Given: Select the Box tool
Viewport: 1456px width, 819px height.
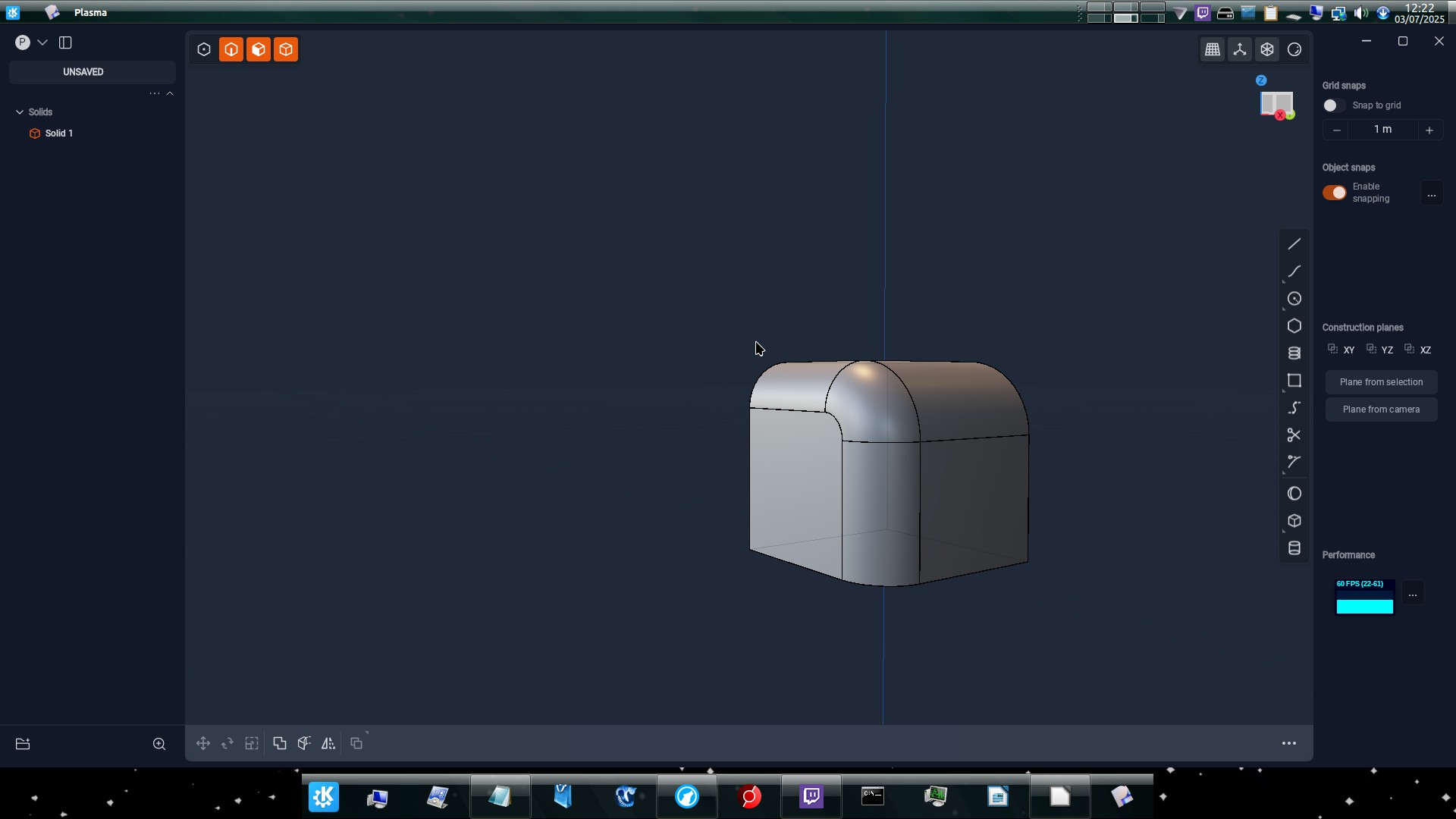Looking at the screenshot, I should point(1294,521).
